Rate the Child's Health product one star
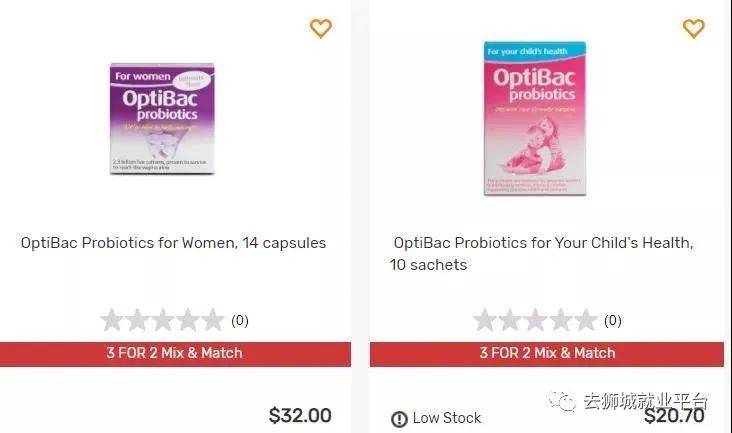732x433 pixels. (x=485, y=320)
